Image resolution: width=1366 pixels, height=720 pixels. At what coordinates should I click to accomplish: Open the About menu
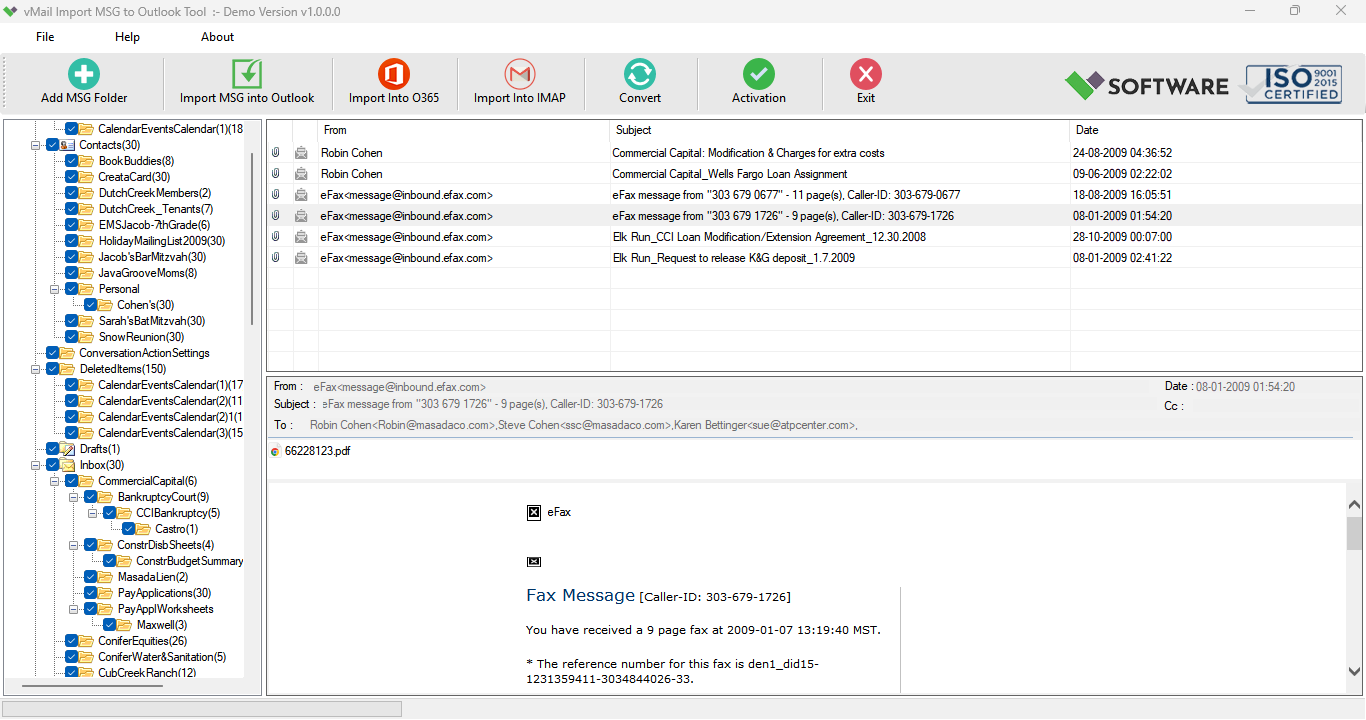point(217,37)
